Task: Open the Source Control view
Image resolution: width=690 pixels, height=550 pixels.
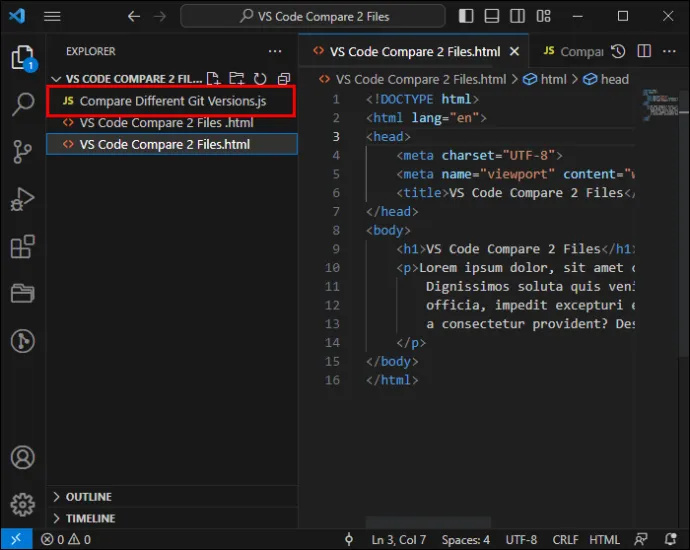Action: pyautogui.click(x=23, y=152)
